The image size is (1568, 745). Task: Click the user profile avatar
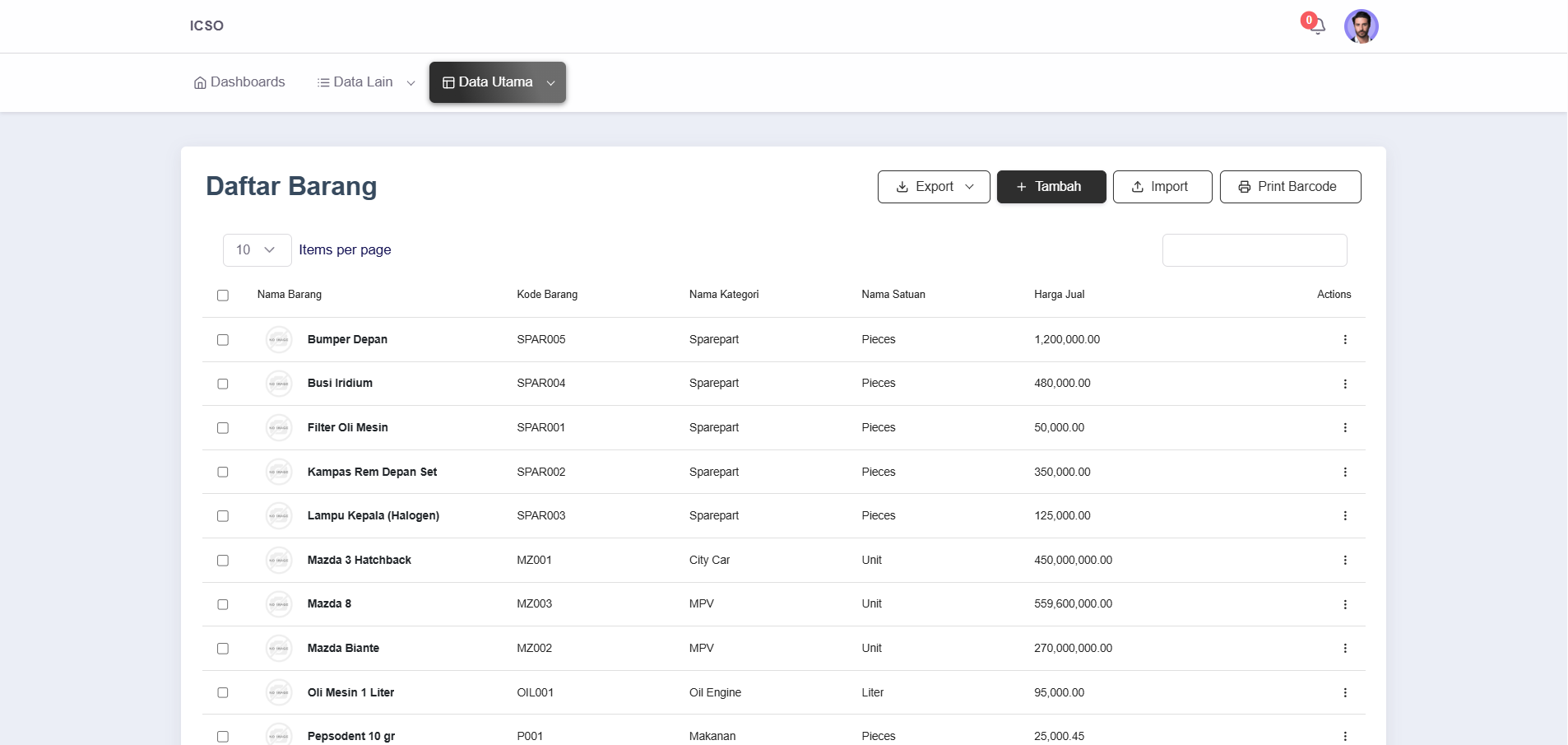(x=1361, y=26)
